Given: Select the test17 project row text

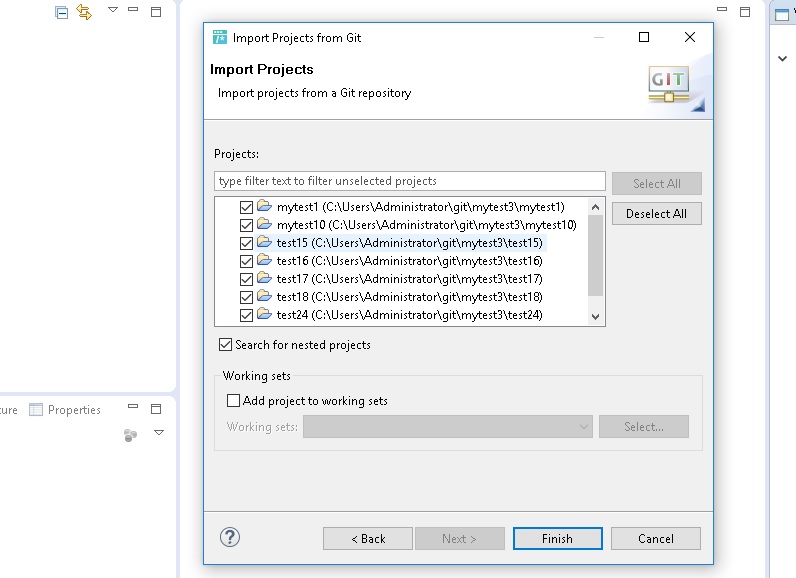Looking at the screenshot, I should pyautogui.click(x=410, y=279).
